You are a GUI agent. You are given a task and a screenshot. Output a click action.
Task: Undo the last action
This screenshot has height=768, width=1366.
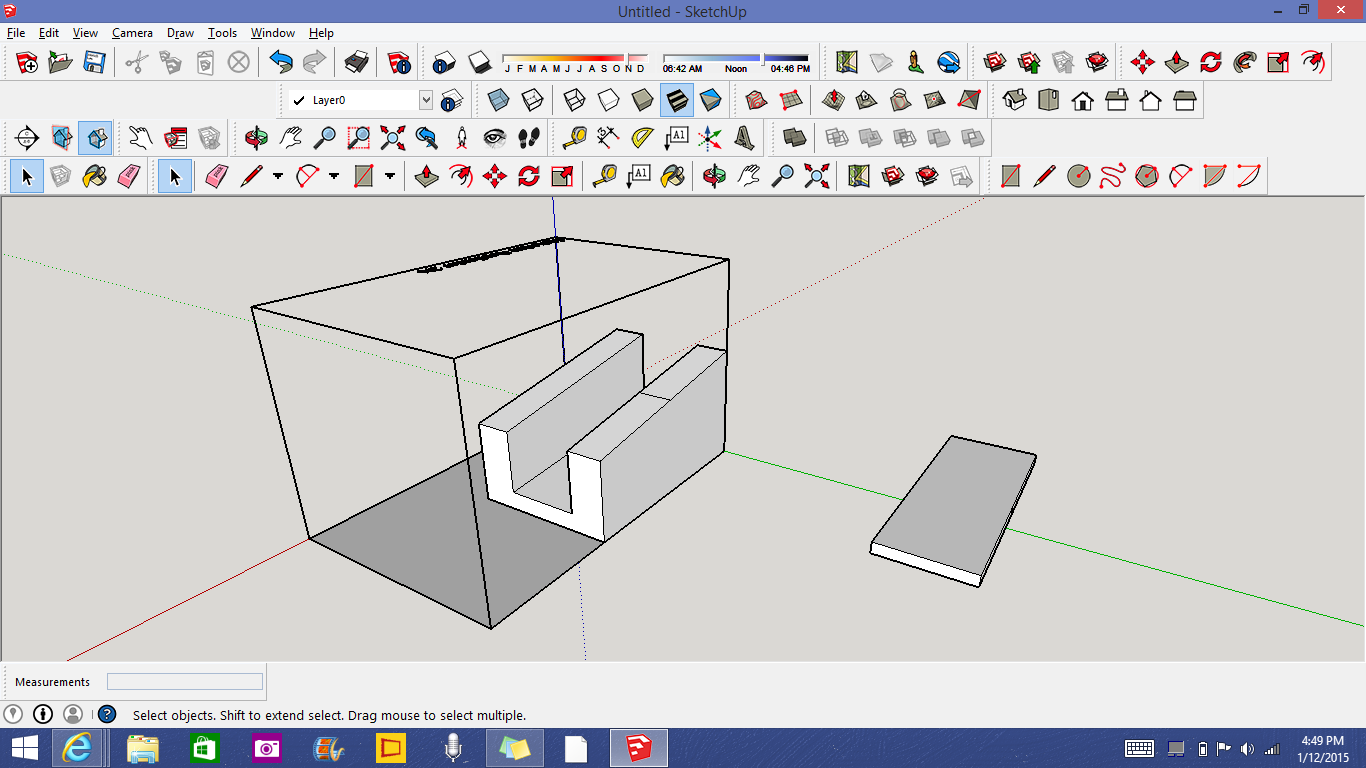pos(281,63)
